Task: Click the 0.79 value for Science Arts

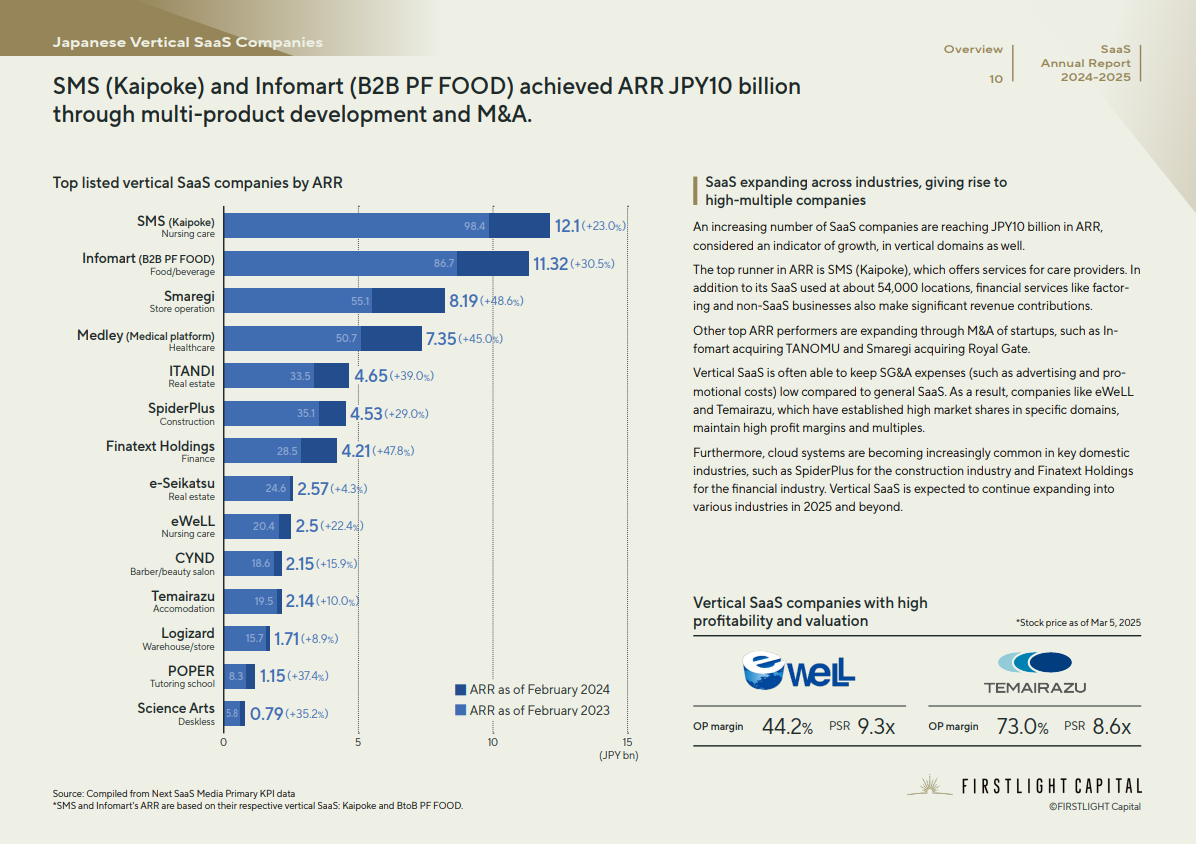Action: click(x=266, y=714)
